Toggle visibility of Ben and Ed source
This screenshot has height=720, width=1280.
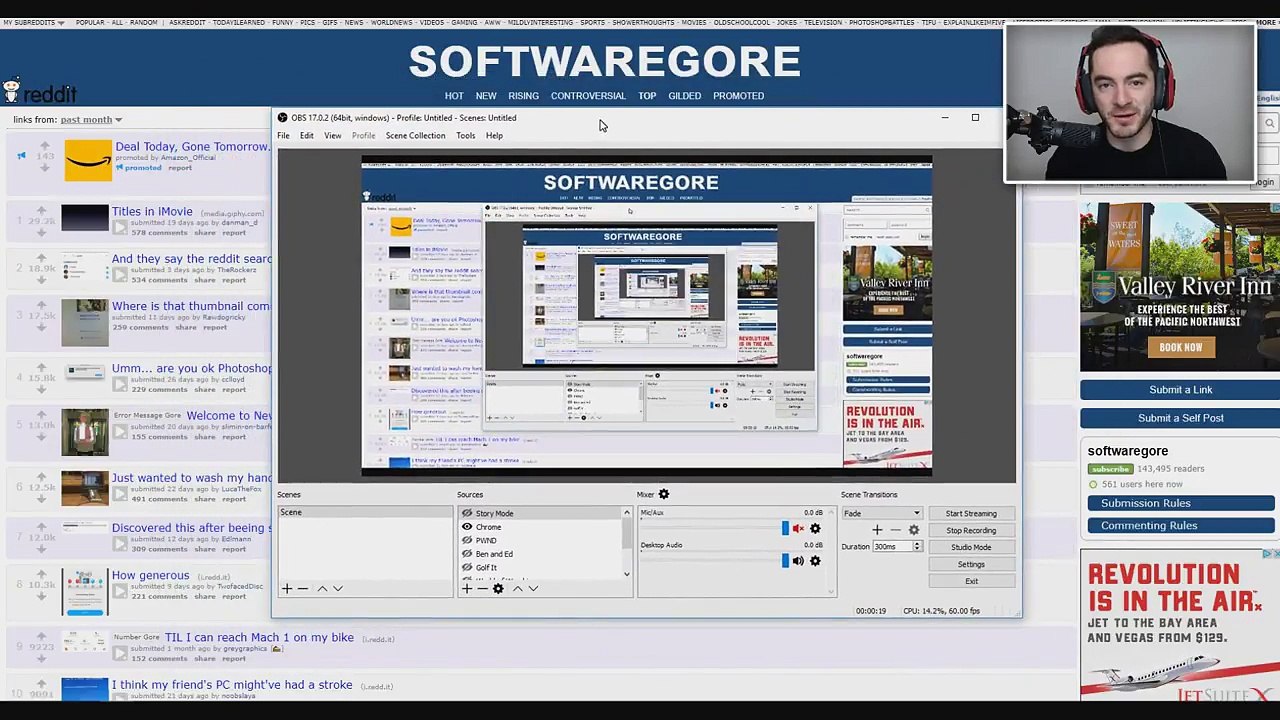467,554
